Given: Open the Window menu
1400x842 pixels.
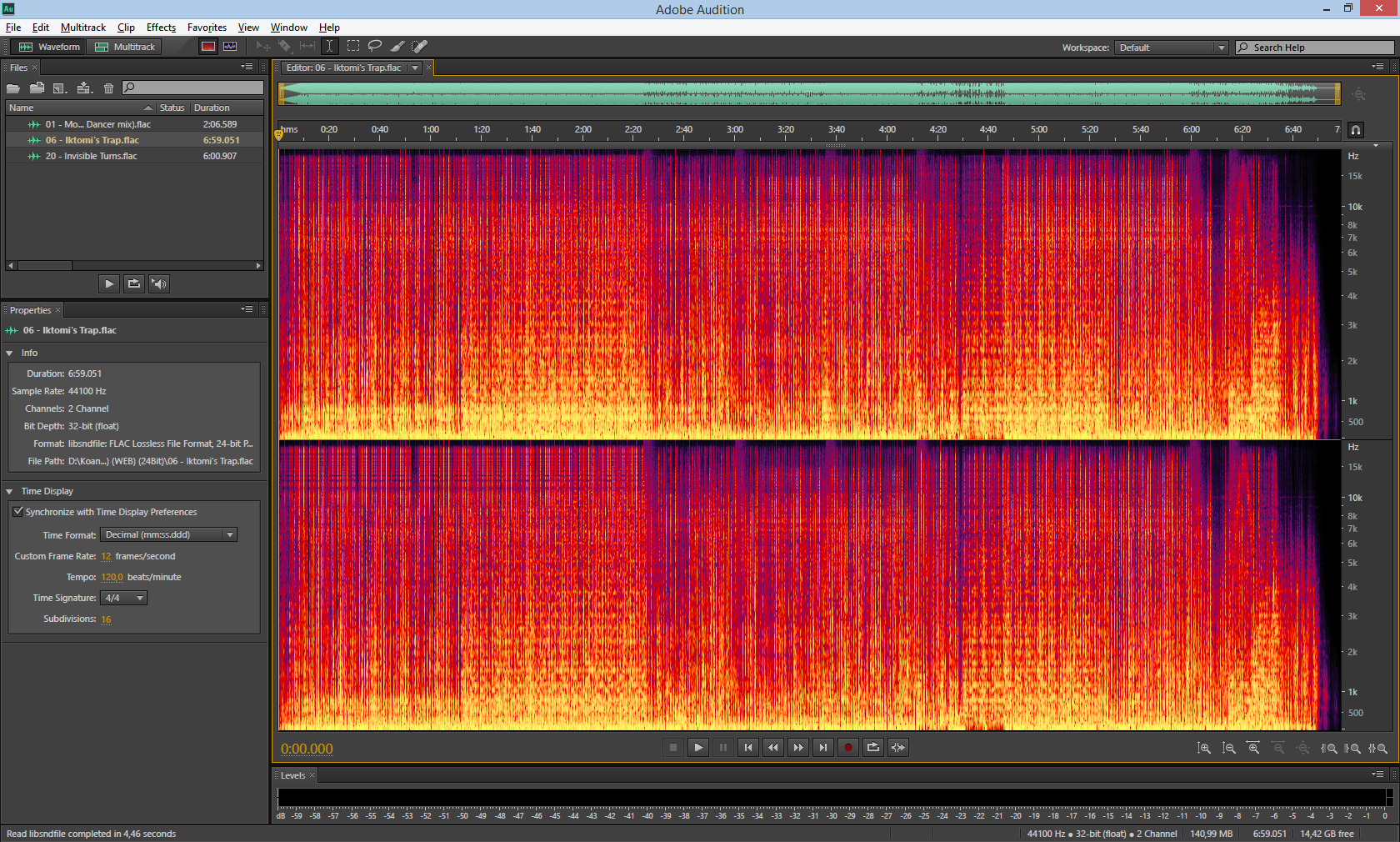Looking at the screenshot, I should 288,28.
